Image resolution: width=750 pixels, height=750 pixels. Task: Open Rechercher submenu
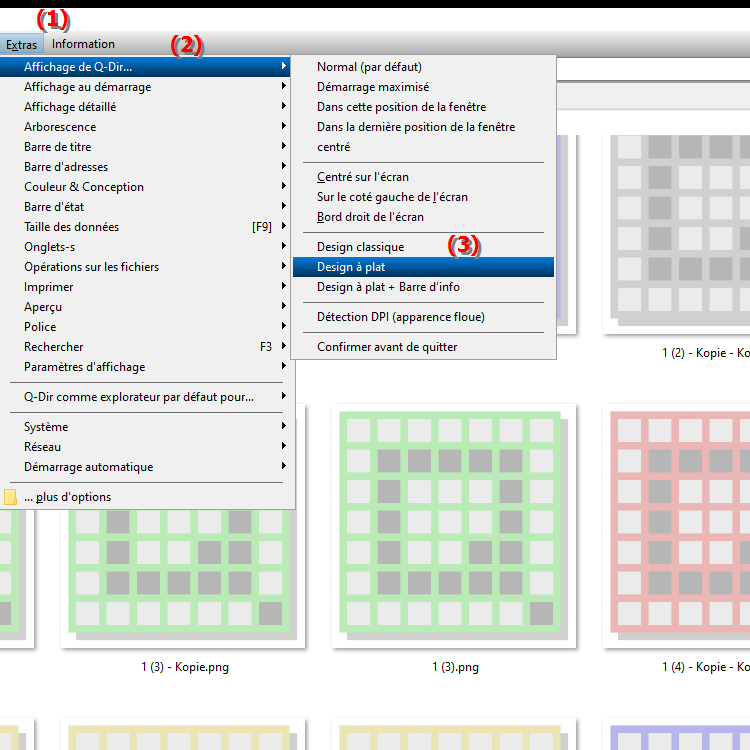[x=145, y=347]
